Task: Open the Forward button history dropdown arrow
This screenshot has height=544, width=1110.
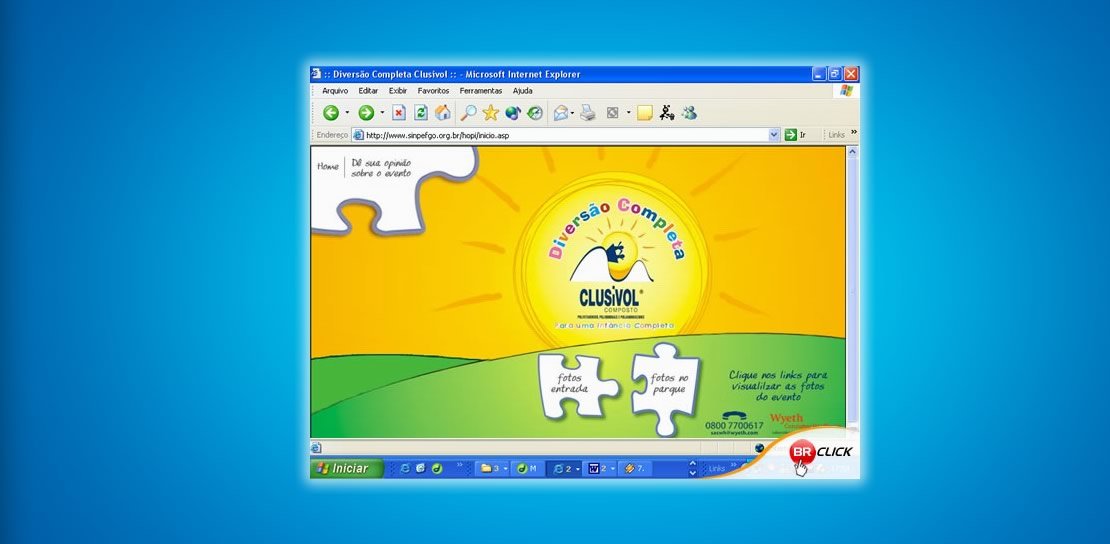Action: [x=382, y=113]
